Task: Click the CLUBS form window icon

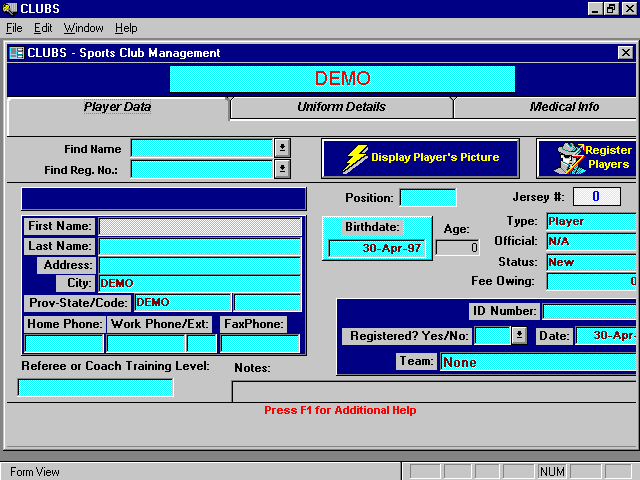Action: coord(16,53)
